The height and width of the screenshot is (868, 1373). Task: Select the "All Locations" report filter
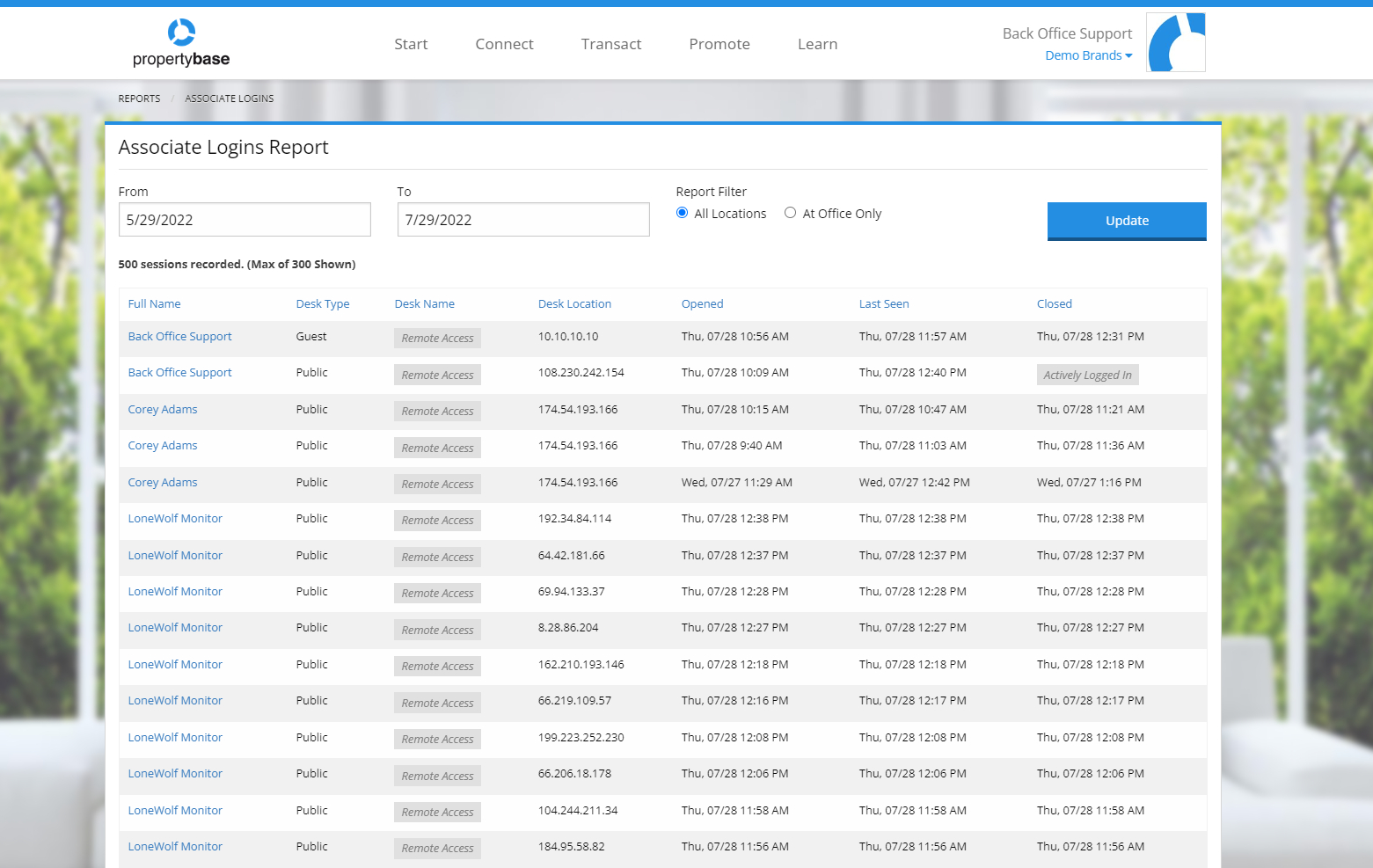click(682, 212)
